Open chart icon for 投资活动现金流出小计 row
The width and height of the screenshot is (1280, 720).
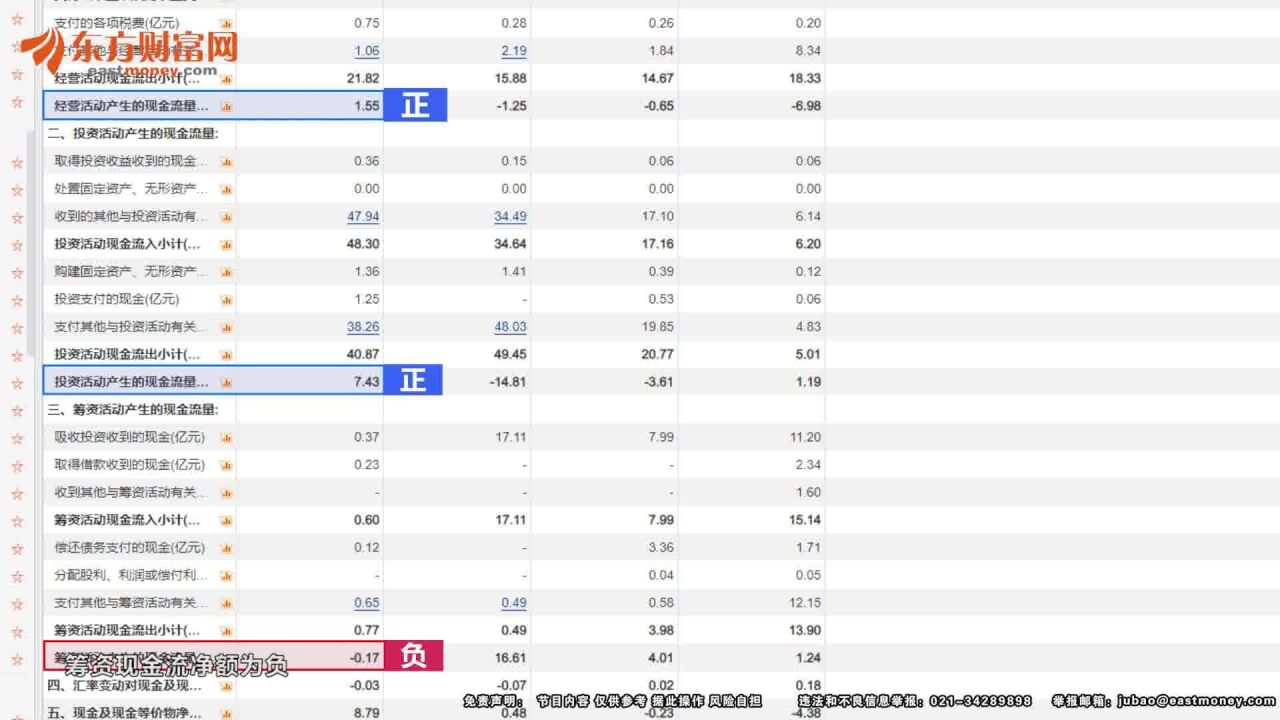coord(226,355)
